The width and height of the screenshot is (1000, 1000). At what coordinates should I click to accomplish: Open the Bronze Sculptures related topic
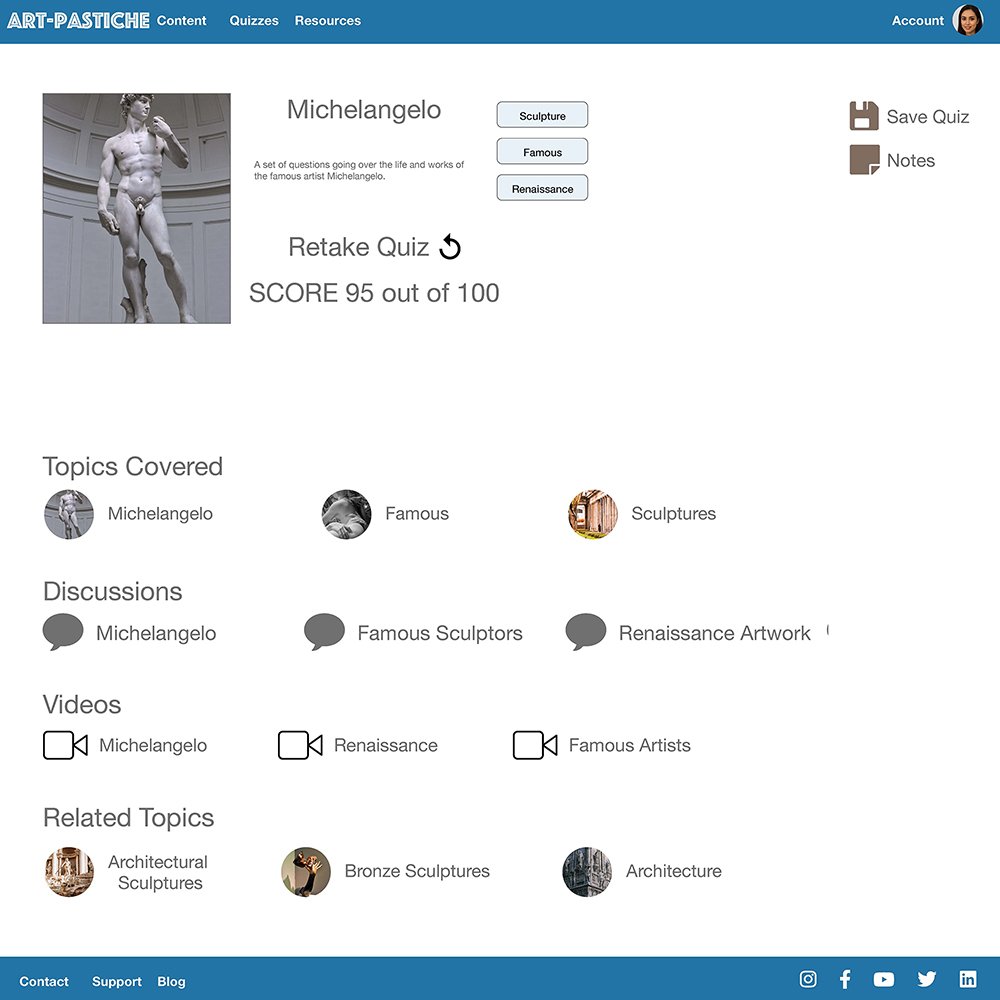point(417,871)
